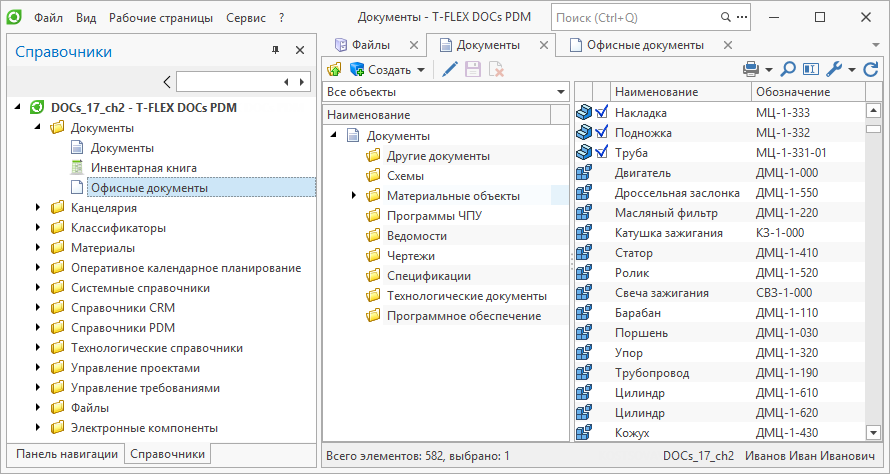
Task: Select the Свеча зажигания row
Action: (720, 293)
